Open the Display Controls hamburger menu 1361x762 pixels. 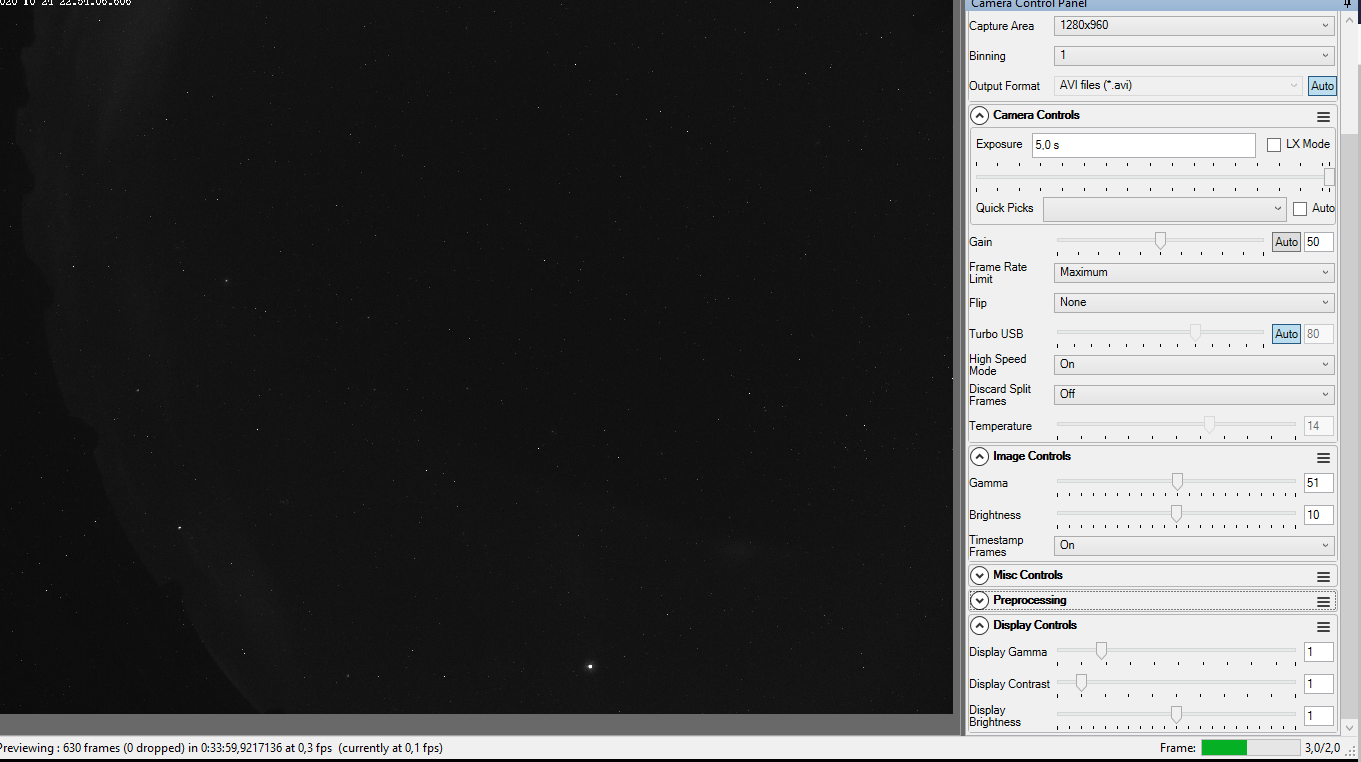coord(1323,626)
